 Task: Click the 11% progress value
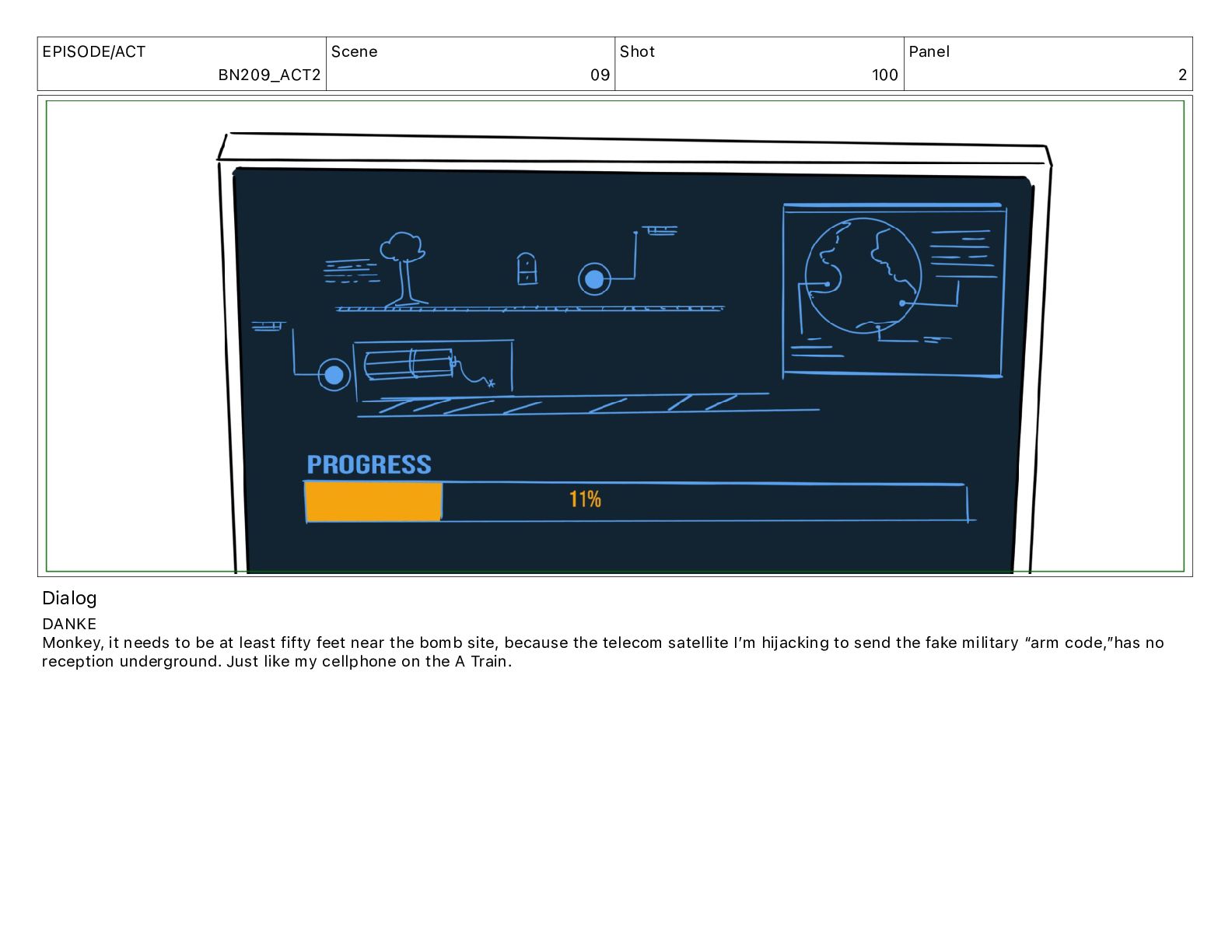tap(585, 499)
